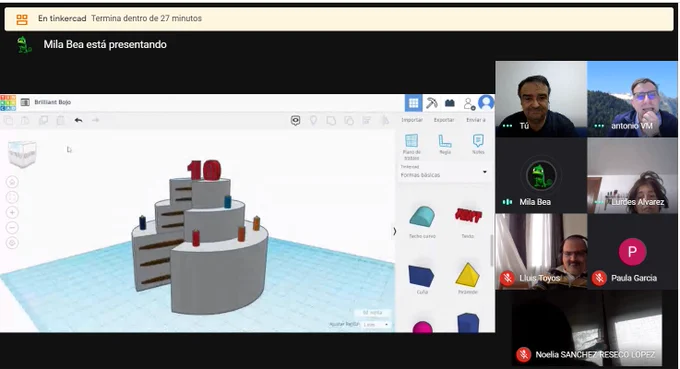Pick the magenta sphere shape
The height and width of the screenshot is (369, 680).
coord(422,327)
